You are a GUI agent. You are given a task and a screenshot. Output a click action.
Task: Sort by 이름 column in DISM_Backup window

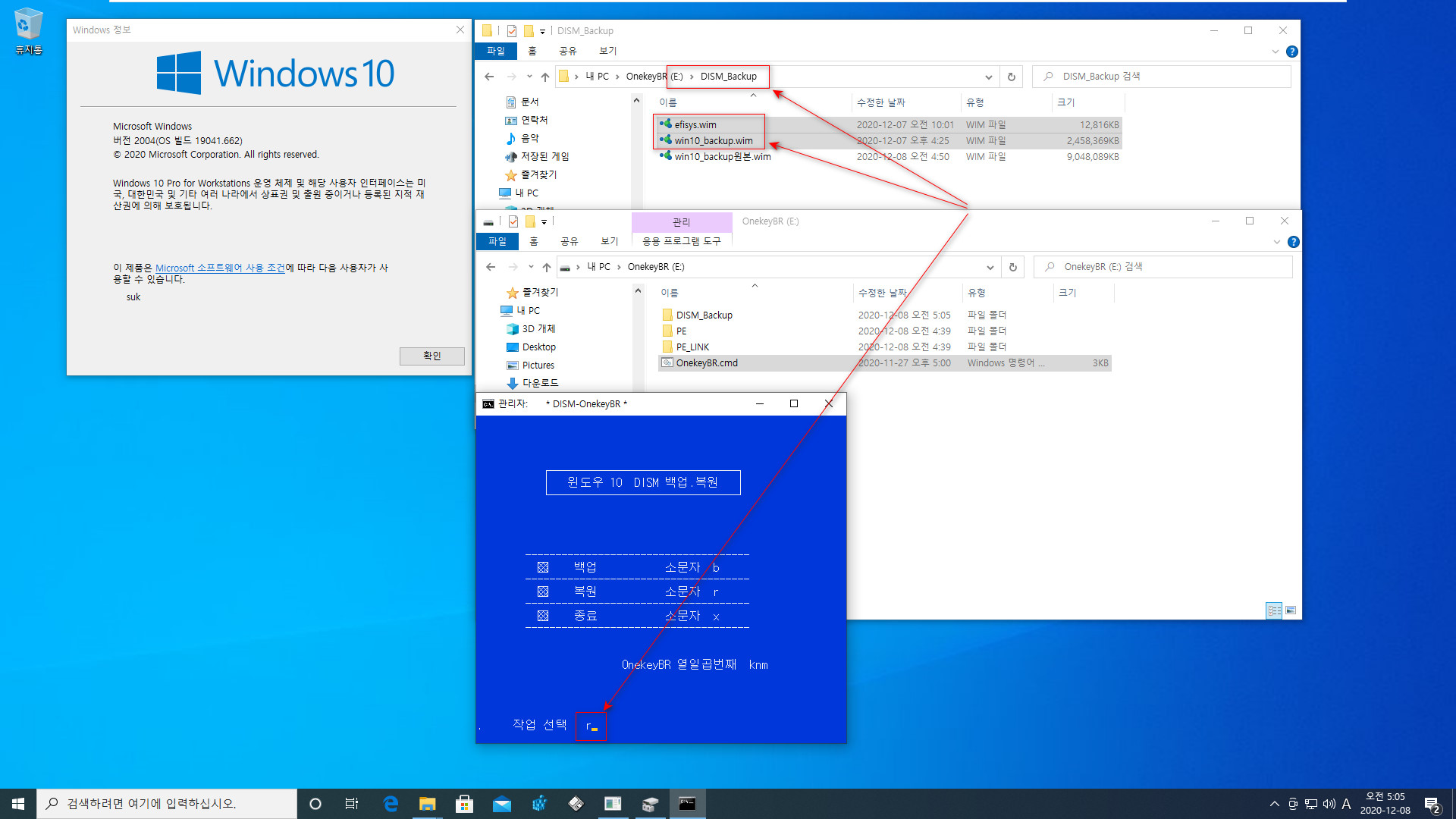click(667, 102)
